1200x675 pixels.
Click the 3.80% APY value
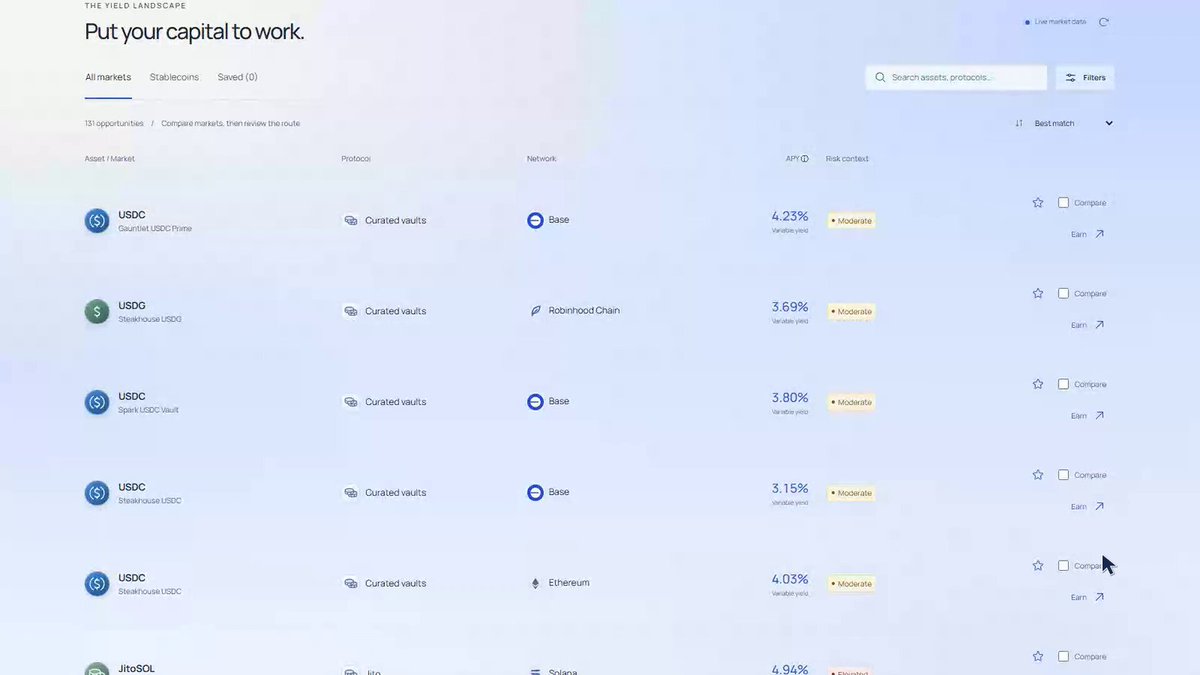point(790,398)
